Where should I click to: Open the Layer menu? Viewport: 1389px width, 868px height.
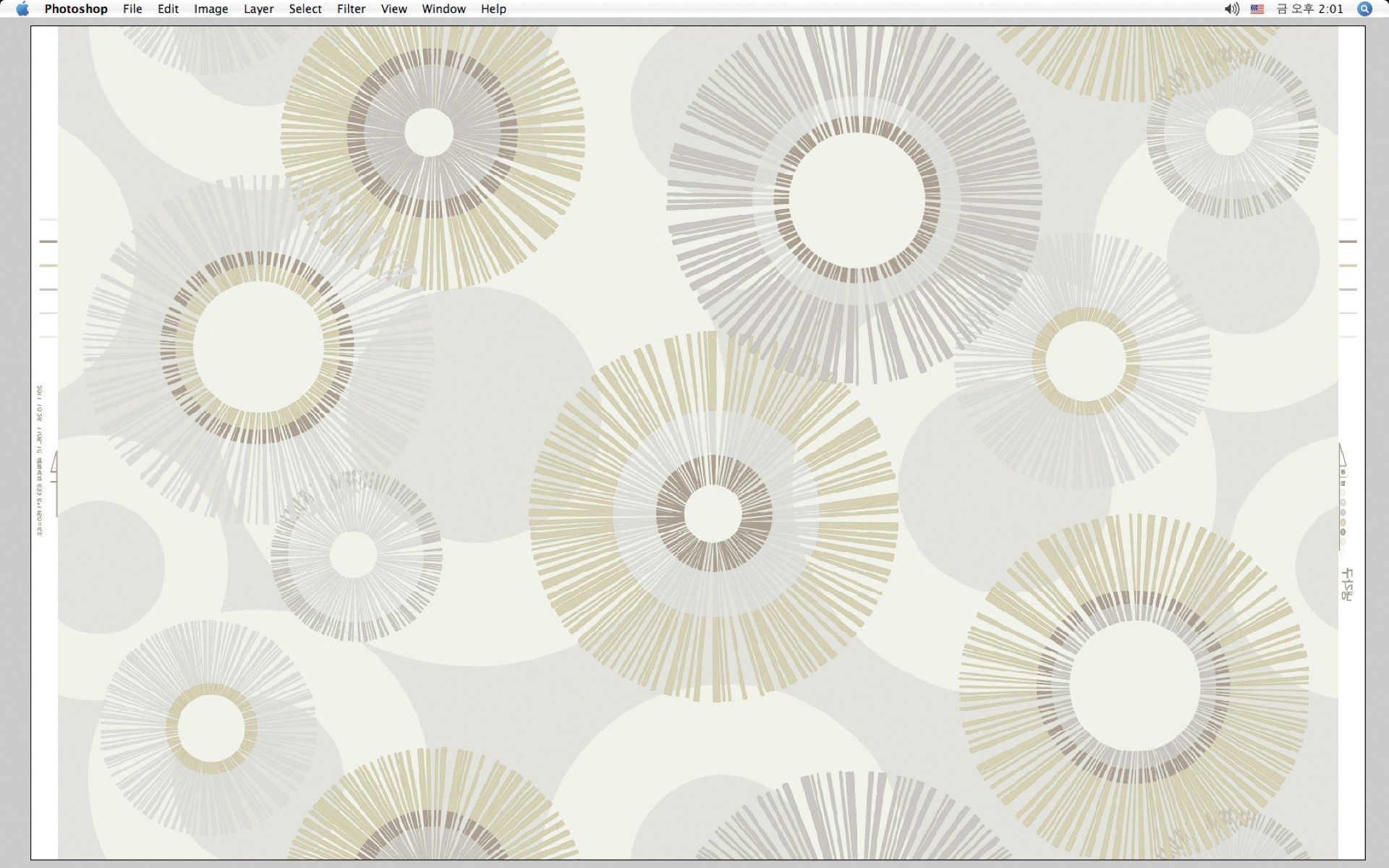point(258,9)
